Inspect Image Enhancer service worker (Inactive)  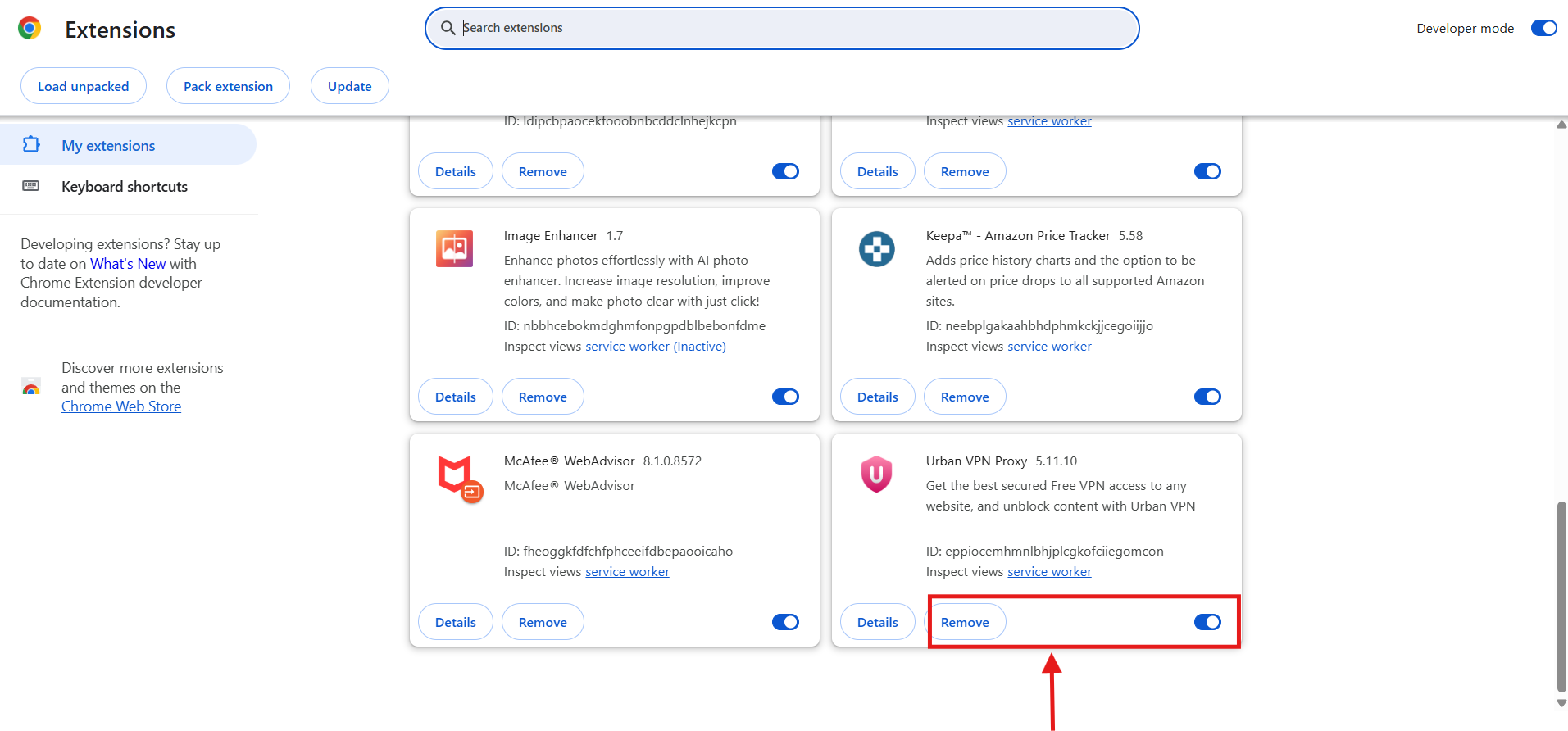(x=656, y=346)
